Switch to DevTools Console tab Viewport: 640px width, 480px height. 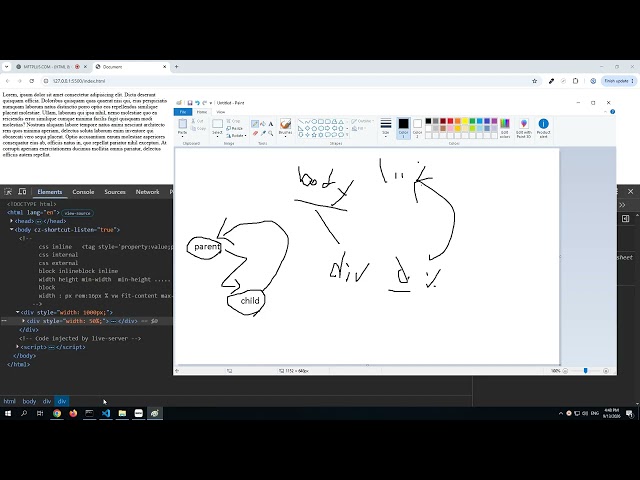[x=83, y=192]
